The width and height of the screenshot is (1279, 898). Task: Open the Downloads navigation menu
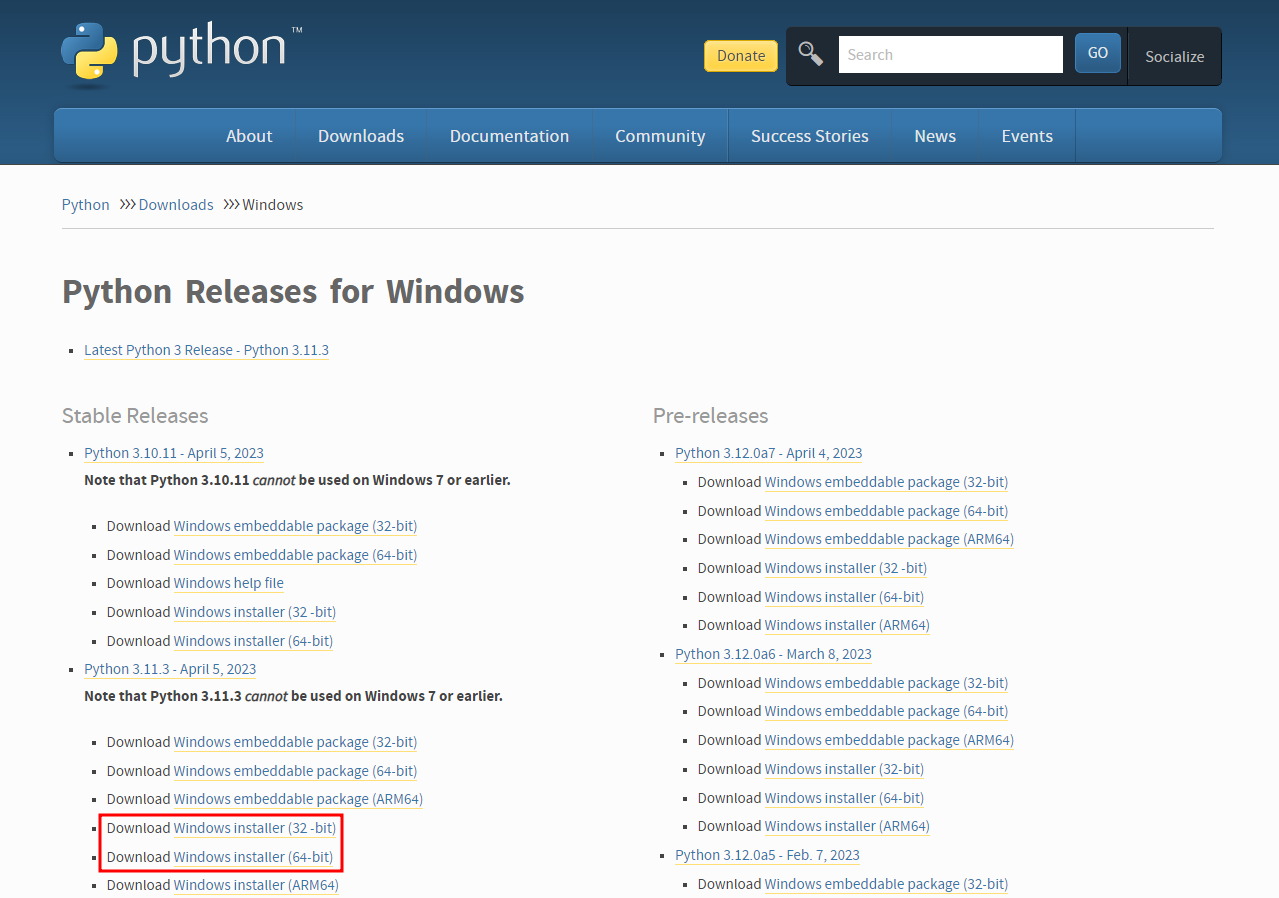click(x=361, y=136)
